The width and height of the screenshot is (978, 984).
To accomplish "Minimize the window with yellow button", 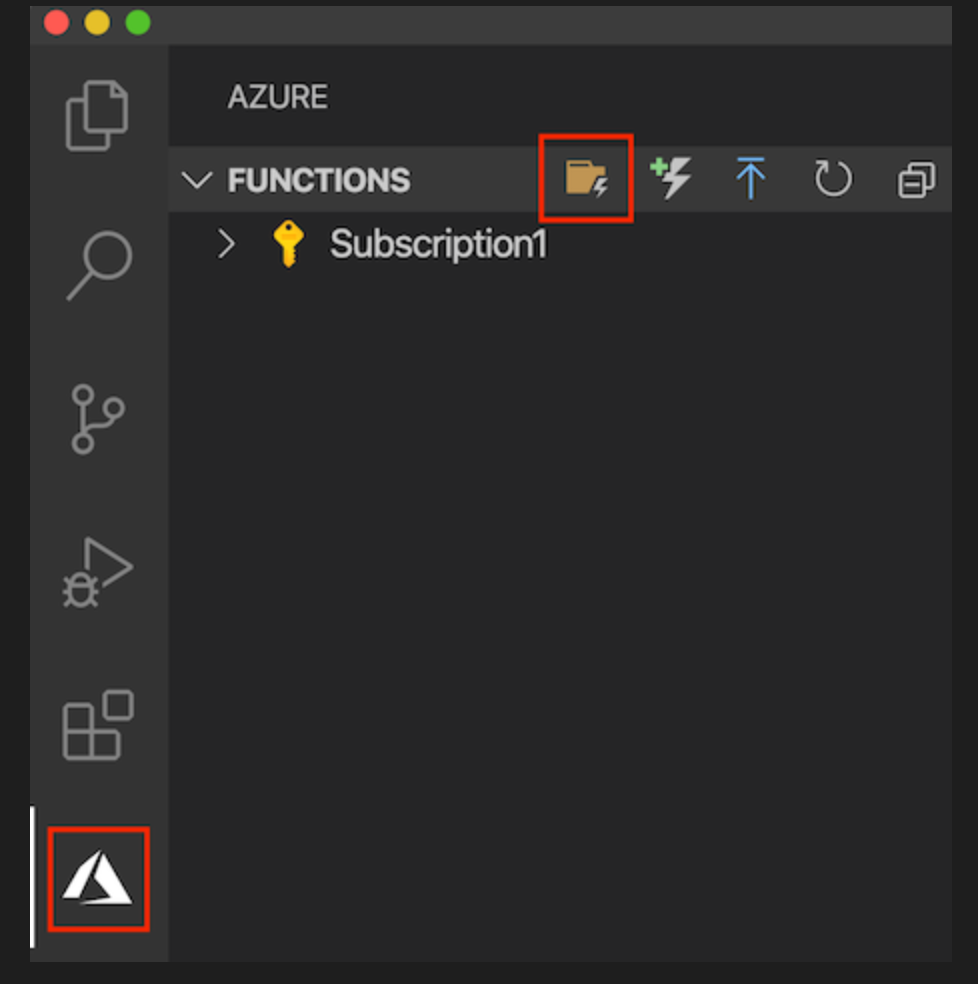I will (x=97, y=23).
